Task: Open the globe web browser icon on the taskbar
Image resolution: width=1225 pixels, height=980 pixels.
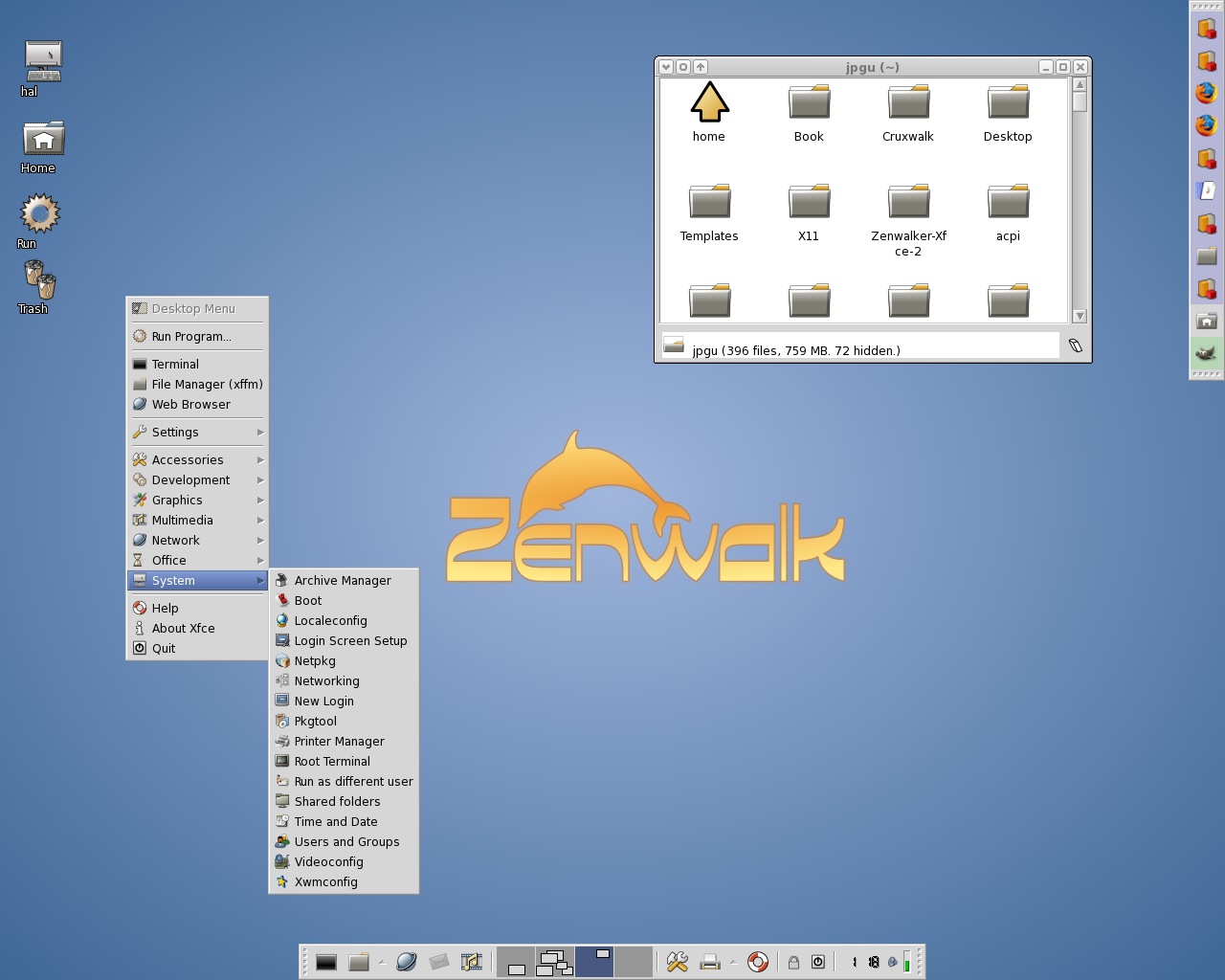Action: [x=408, y=962]
